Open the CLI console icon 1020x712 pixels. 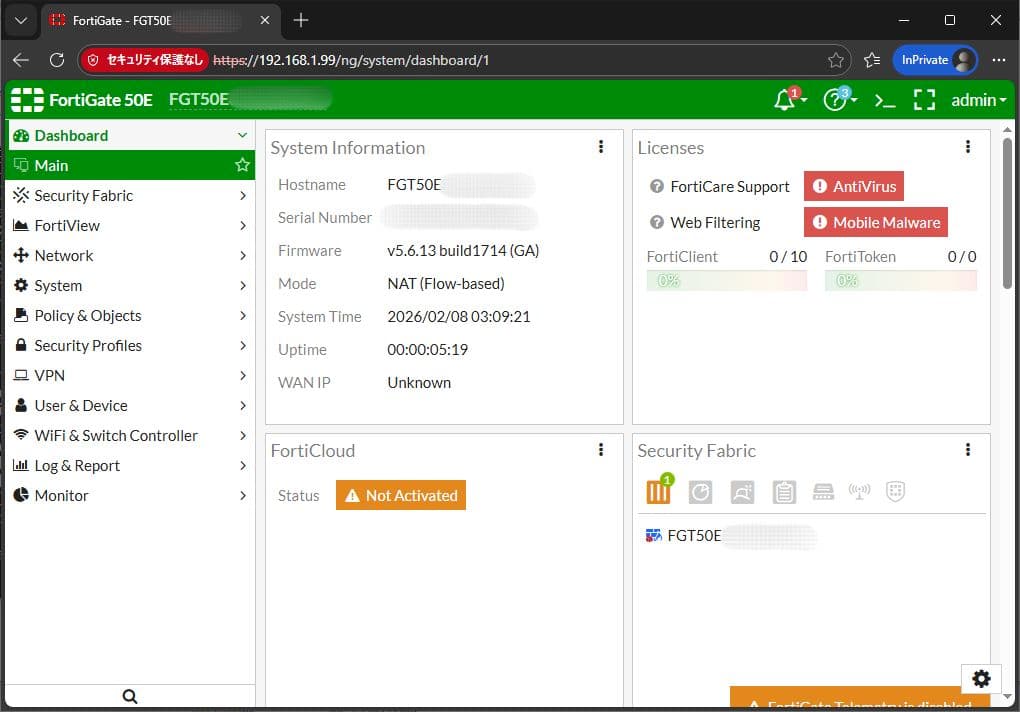[884, 100]
